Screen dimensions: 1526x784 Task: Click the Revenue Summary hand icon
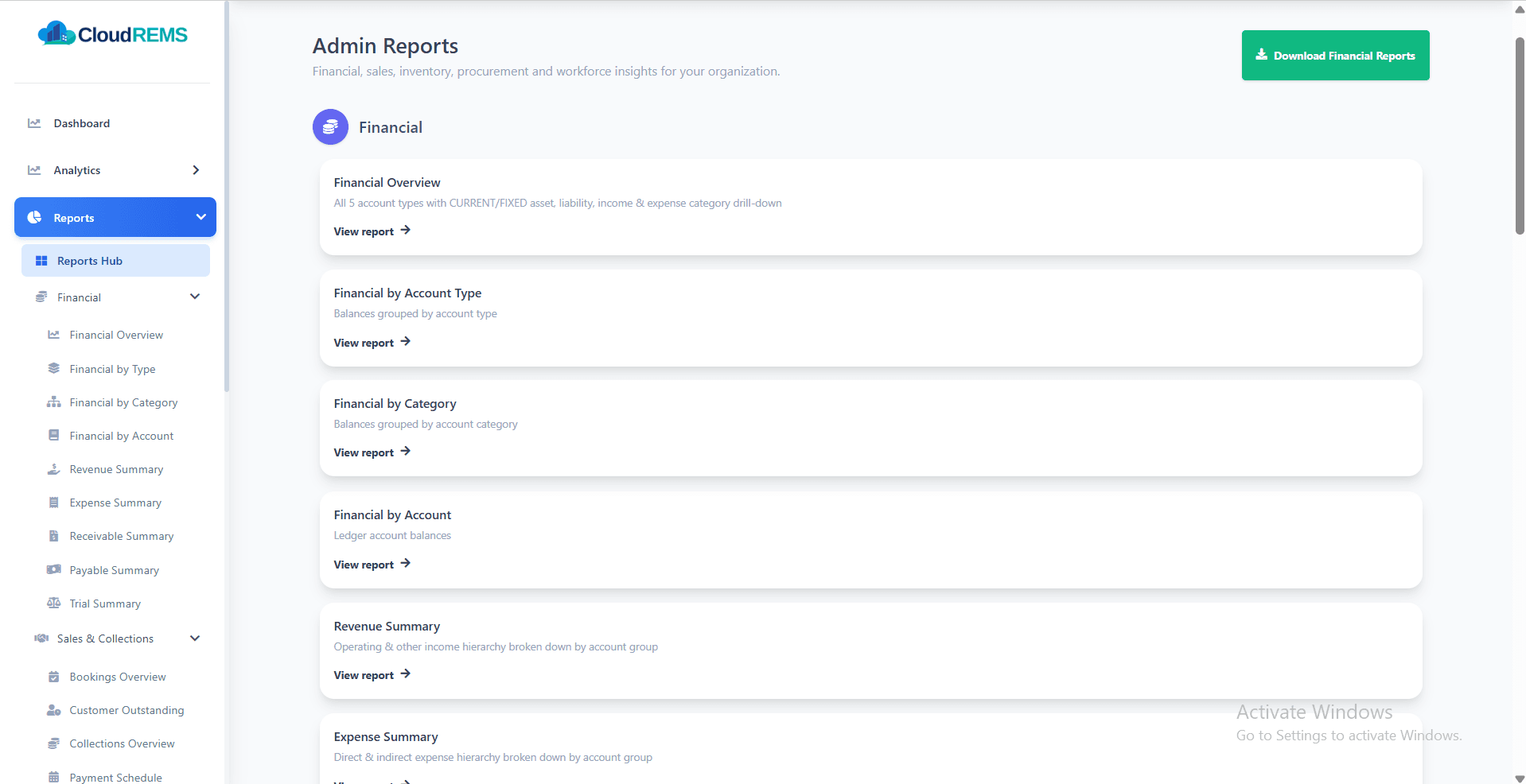tap(53, 469)
